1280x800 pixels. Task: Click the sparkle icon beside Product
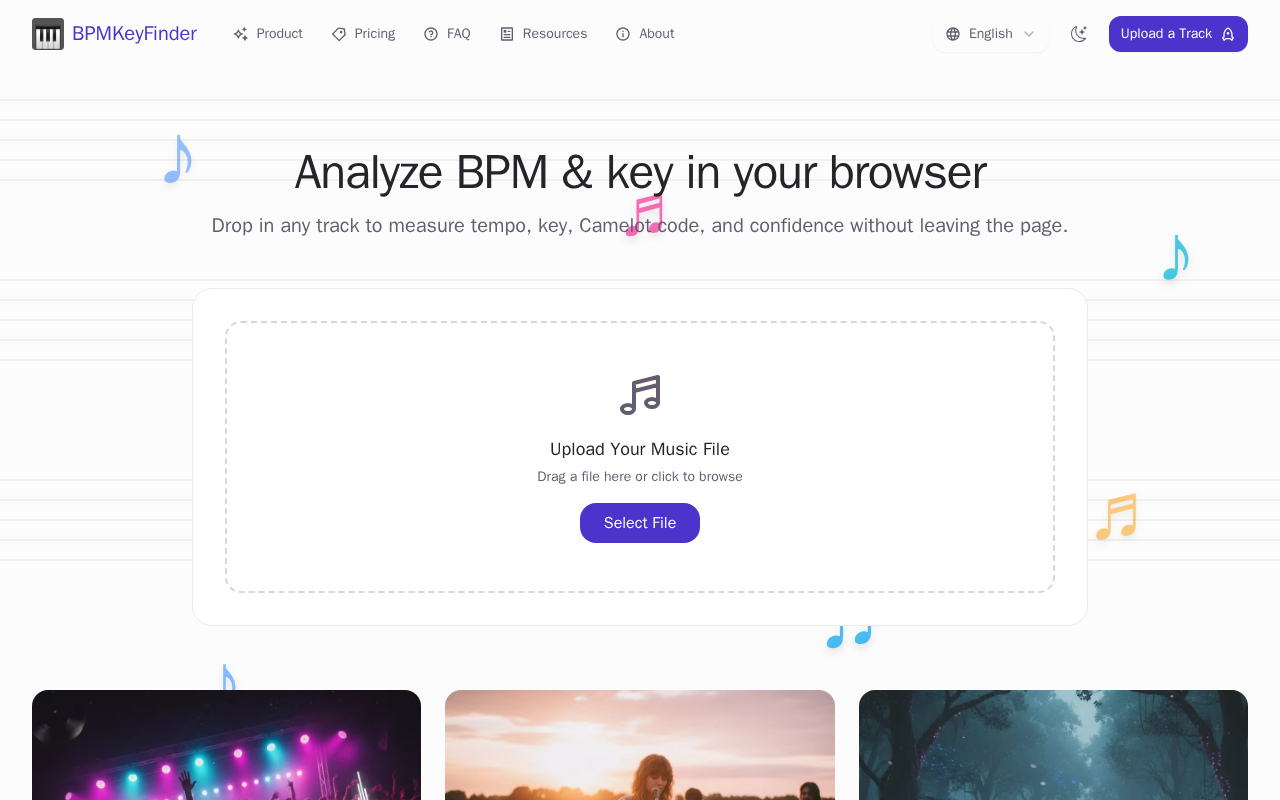(240, 34)
